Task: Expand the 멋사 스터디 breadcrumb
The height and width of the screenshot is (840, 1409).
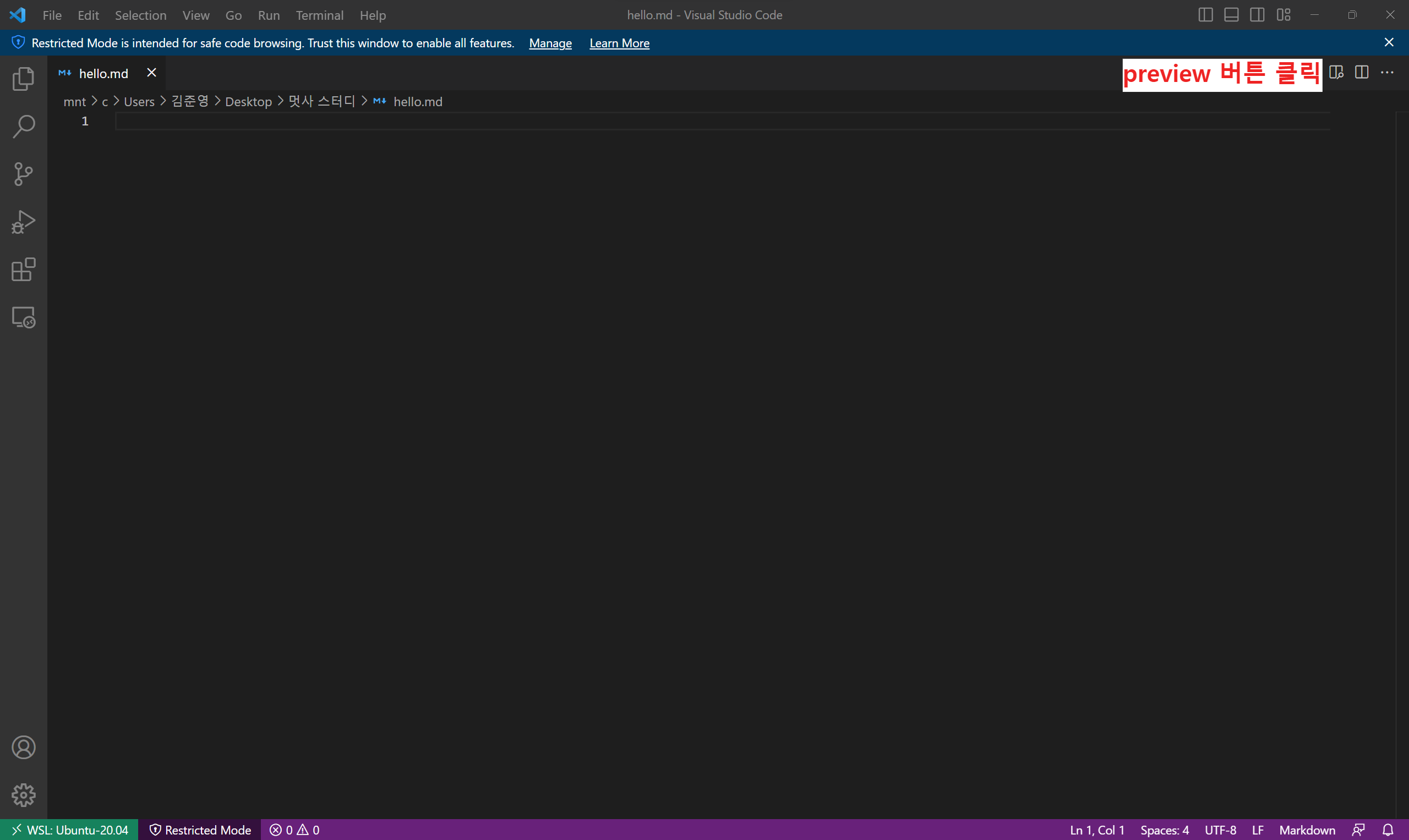Action: 321,101
